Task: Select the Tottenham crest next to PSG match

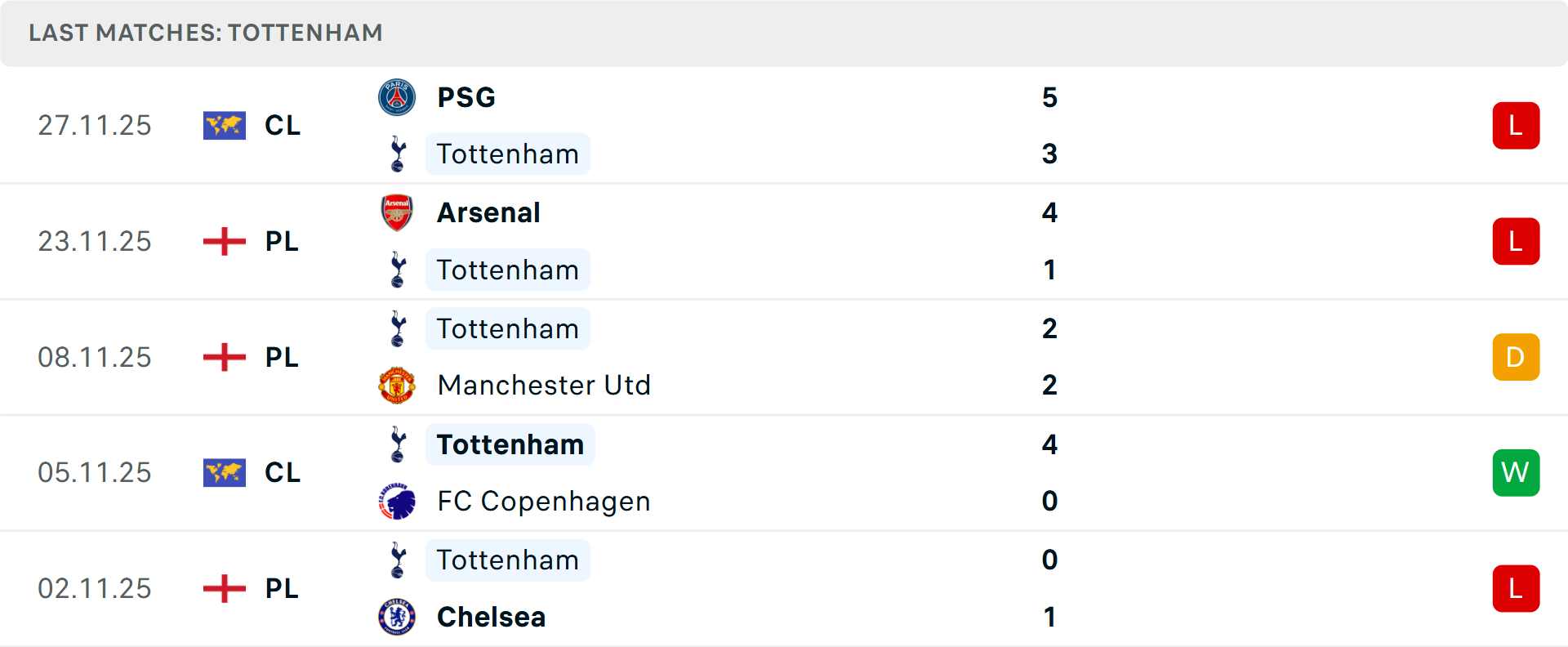Action: click(x=398, y=154)
